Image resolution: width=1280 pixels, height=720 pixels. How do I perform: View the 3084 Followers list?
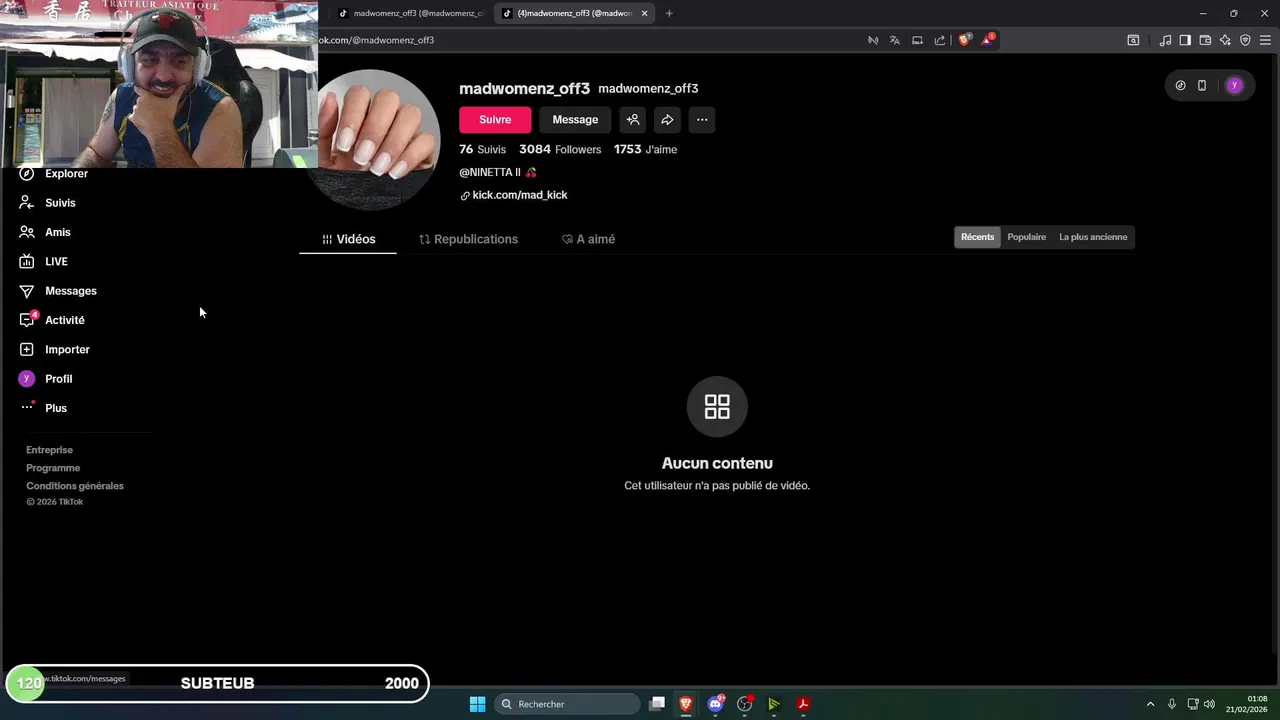(x=560, y=149)
